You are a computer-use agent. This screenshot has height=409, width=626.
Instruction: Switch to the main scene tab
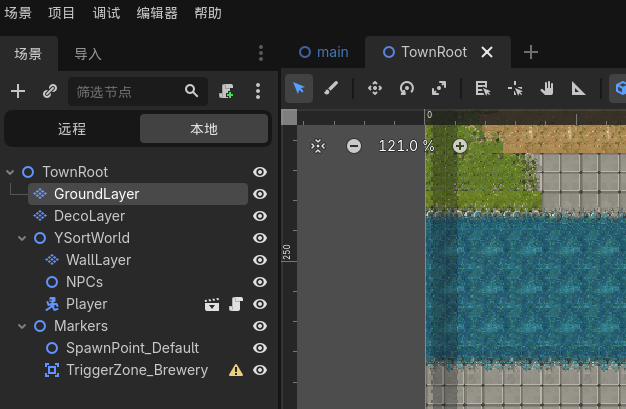pos(324,52)
